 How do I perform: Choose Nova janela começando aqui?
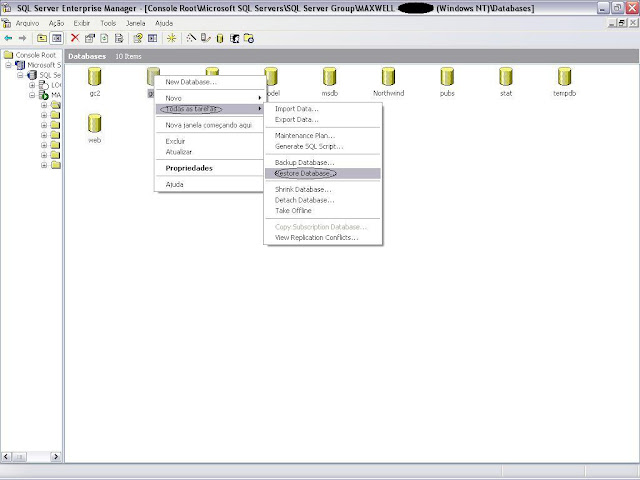[209, 125]
